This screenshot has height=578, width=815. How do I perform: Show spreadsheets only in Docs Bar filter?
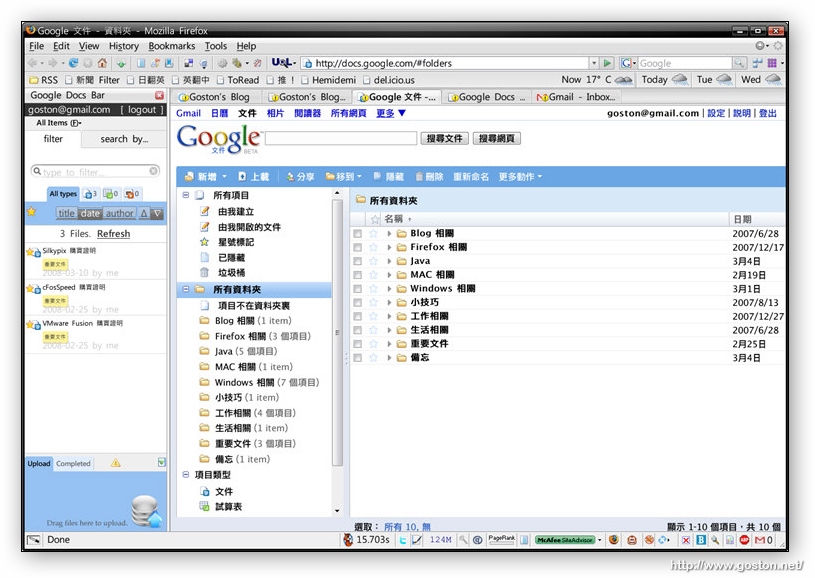click(x=111, y=194)
